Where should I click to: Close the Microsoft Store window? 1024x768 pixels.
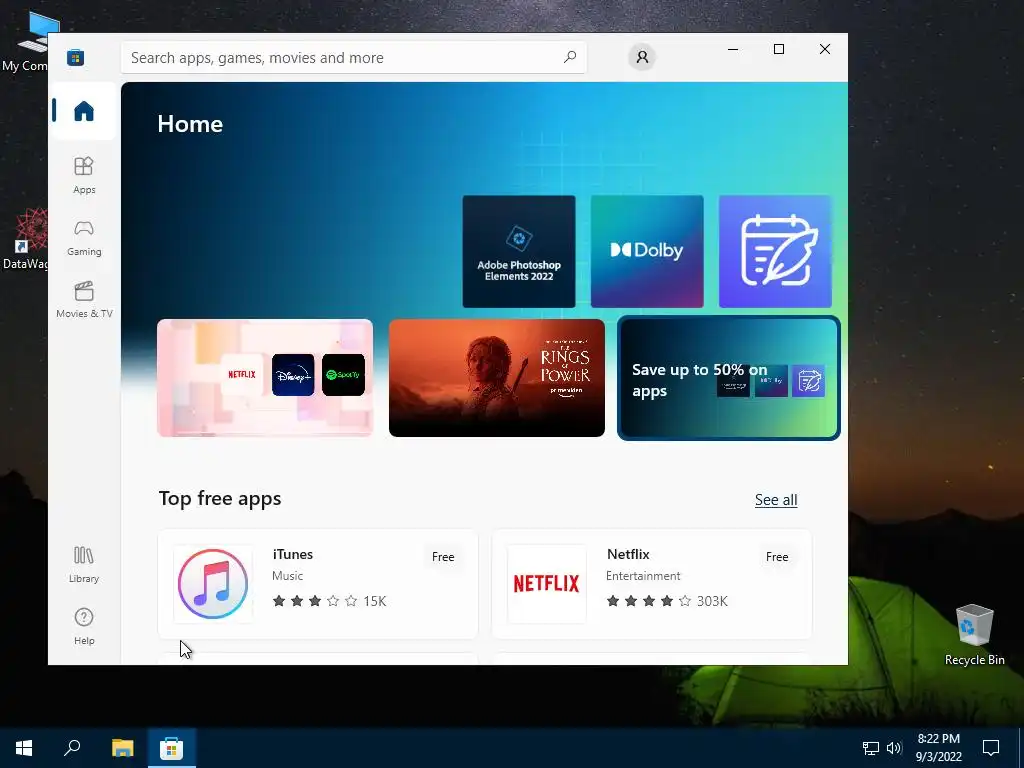coord(825,49)
